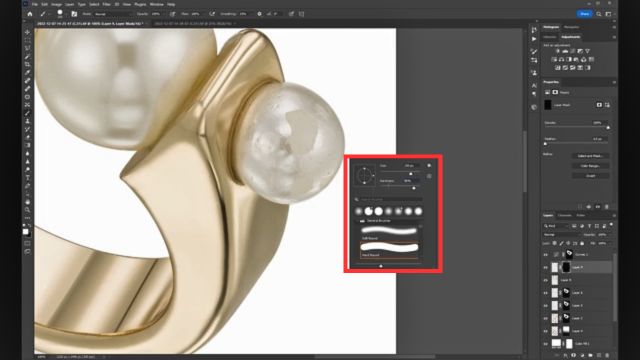640x360 pixels.
Task: Toggle visibility of the bottom Color Fill layer
Action: click(545, 344)
